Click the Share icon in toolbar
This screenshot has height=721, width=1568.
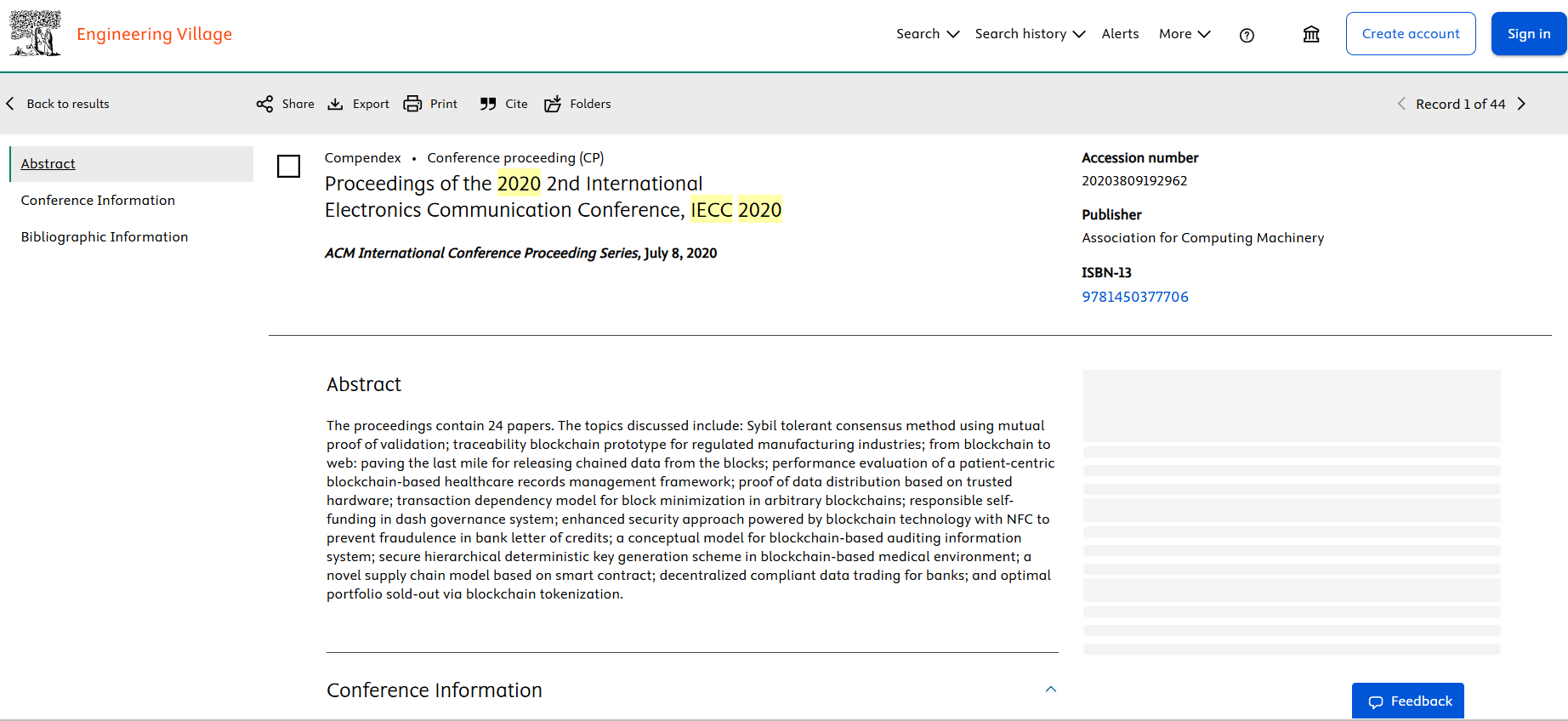264,104
